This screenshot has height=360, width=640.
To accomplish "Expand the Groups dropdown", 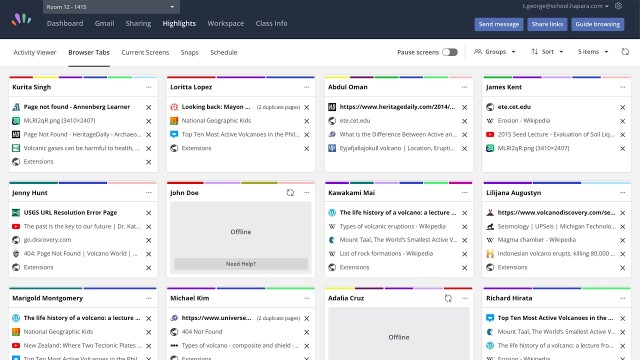I will [495, 52].
